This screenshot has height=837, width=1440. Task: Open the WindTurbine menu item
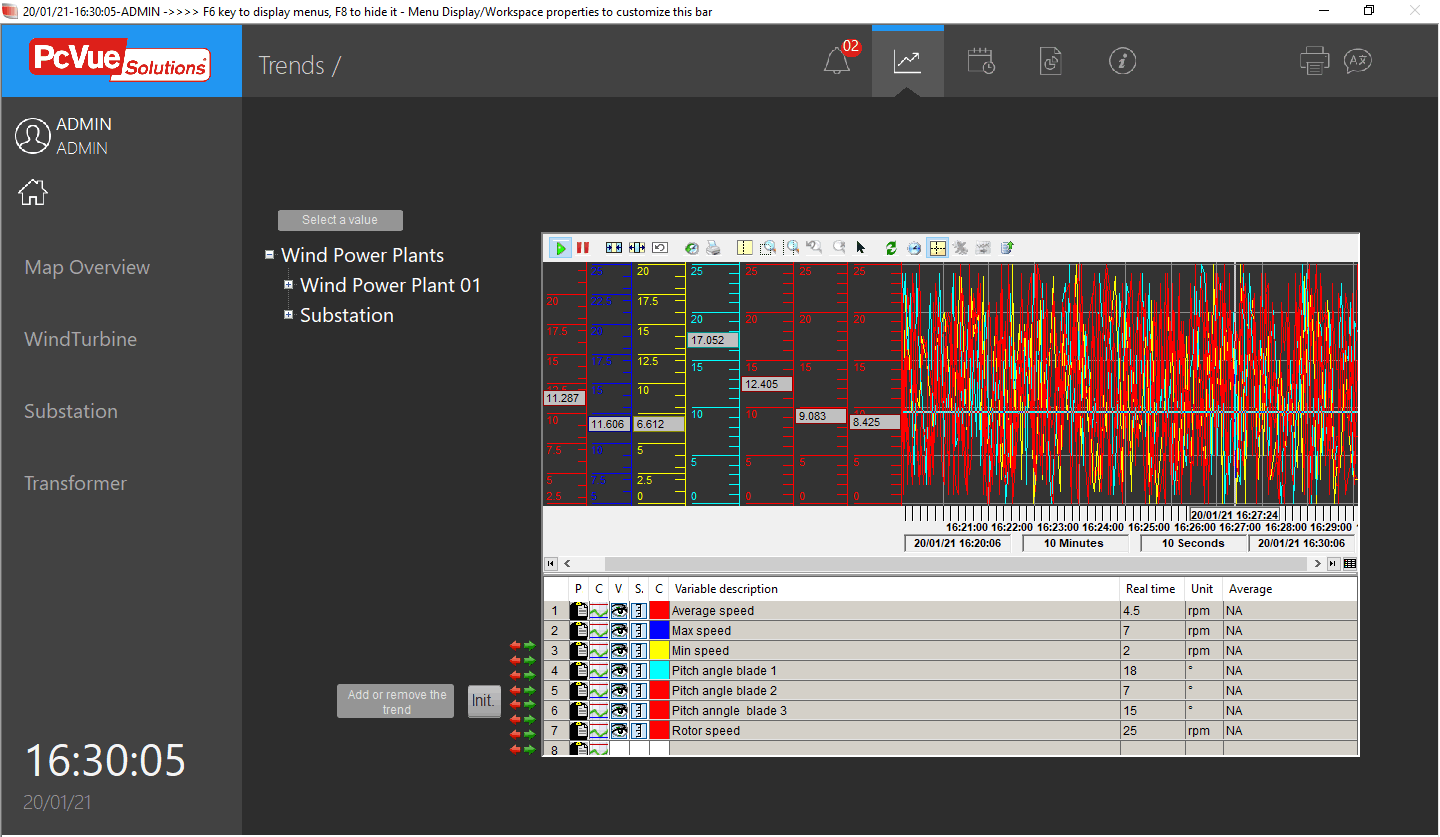tap(80, 339)
